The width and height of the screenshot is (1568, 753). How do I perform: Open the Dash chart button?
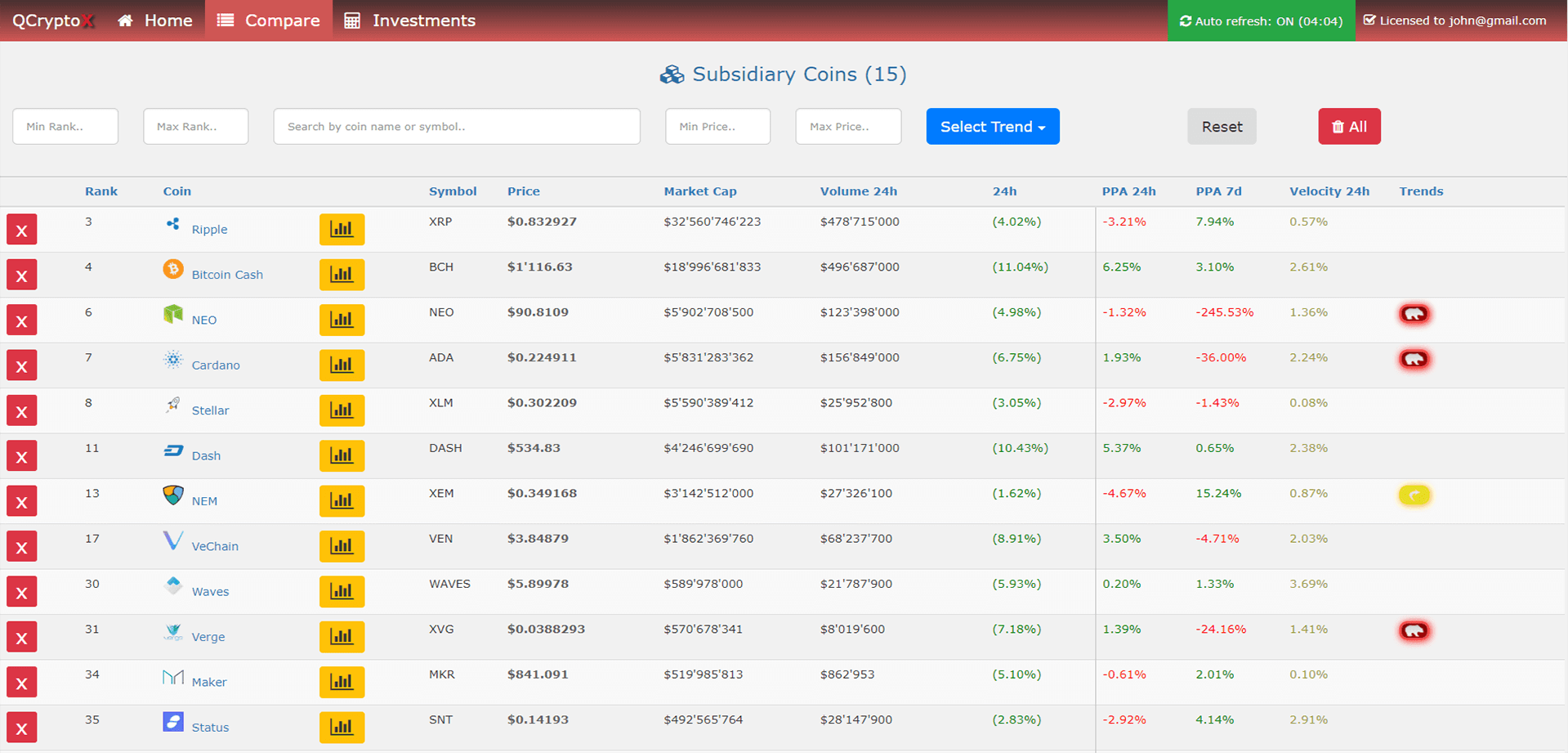tap(342, 456)
